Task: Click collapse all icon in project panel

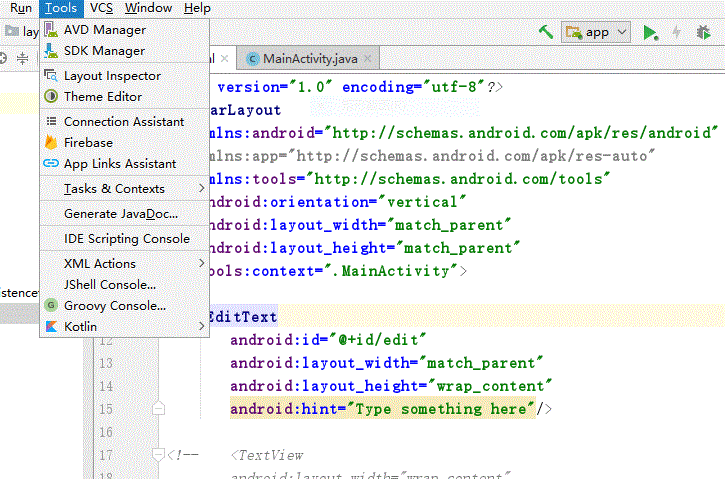Action: 22,58
